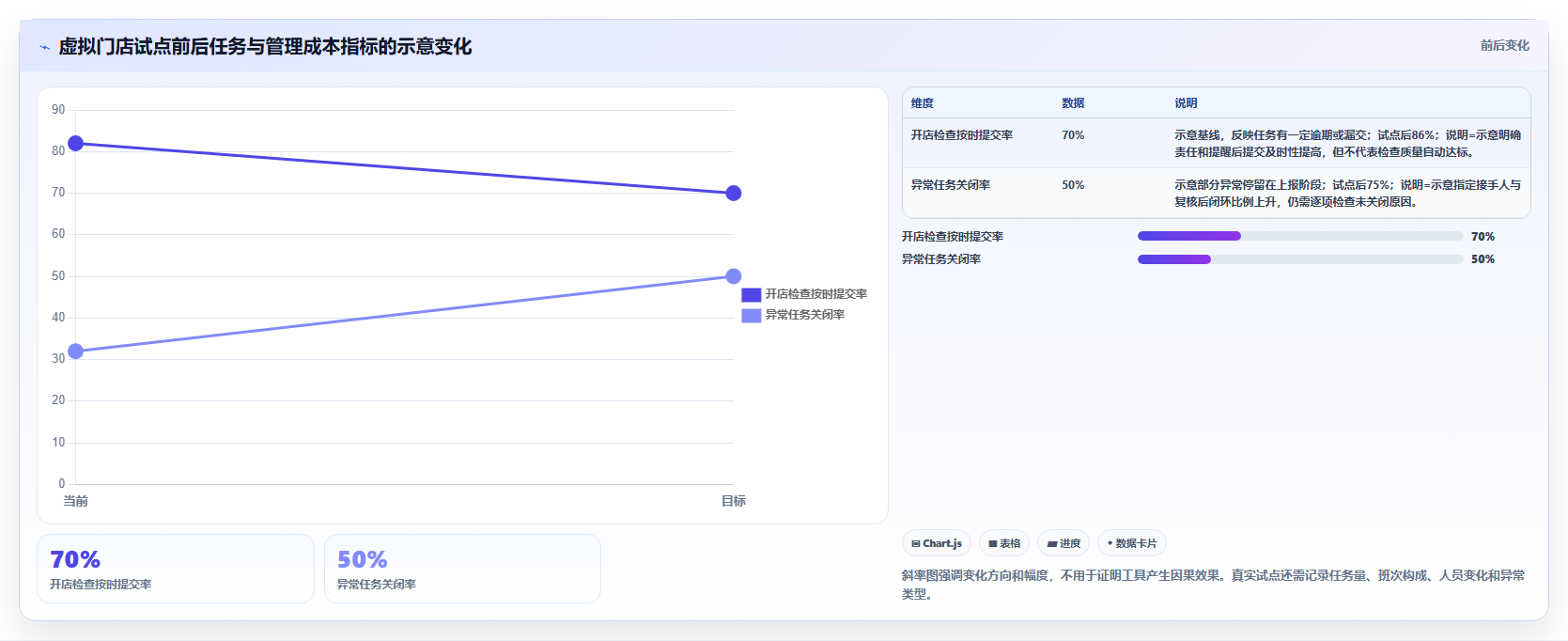1568x641 pixels.
Task: Click the card title 虚拟门店试点前后任务
Action: pos(265,46)
